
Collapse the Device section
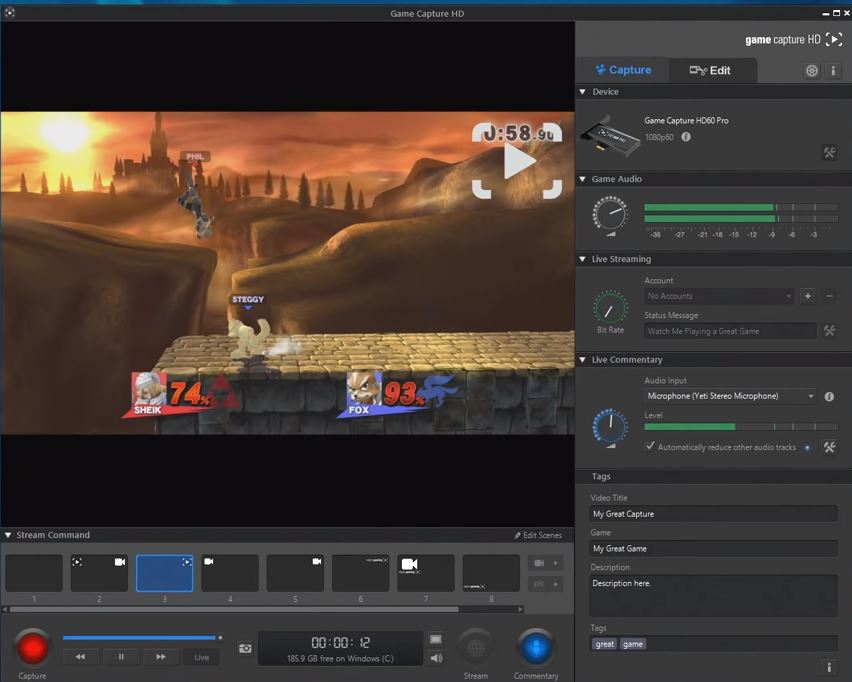(582, 92)
